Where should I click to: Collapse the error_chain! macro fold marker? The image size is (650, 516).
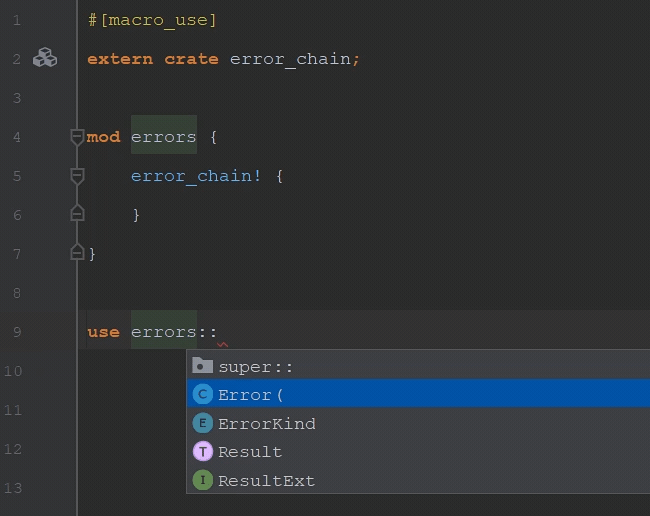(77, 176)
